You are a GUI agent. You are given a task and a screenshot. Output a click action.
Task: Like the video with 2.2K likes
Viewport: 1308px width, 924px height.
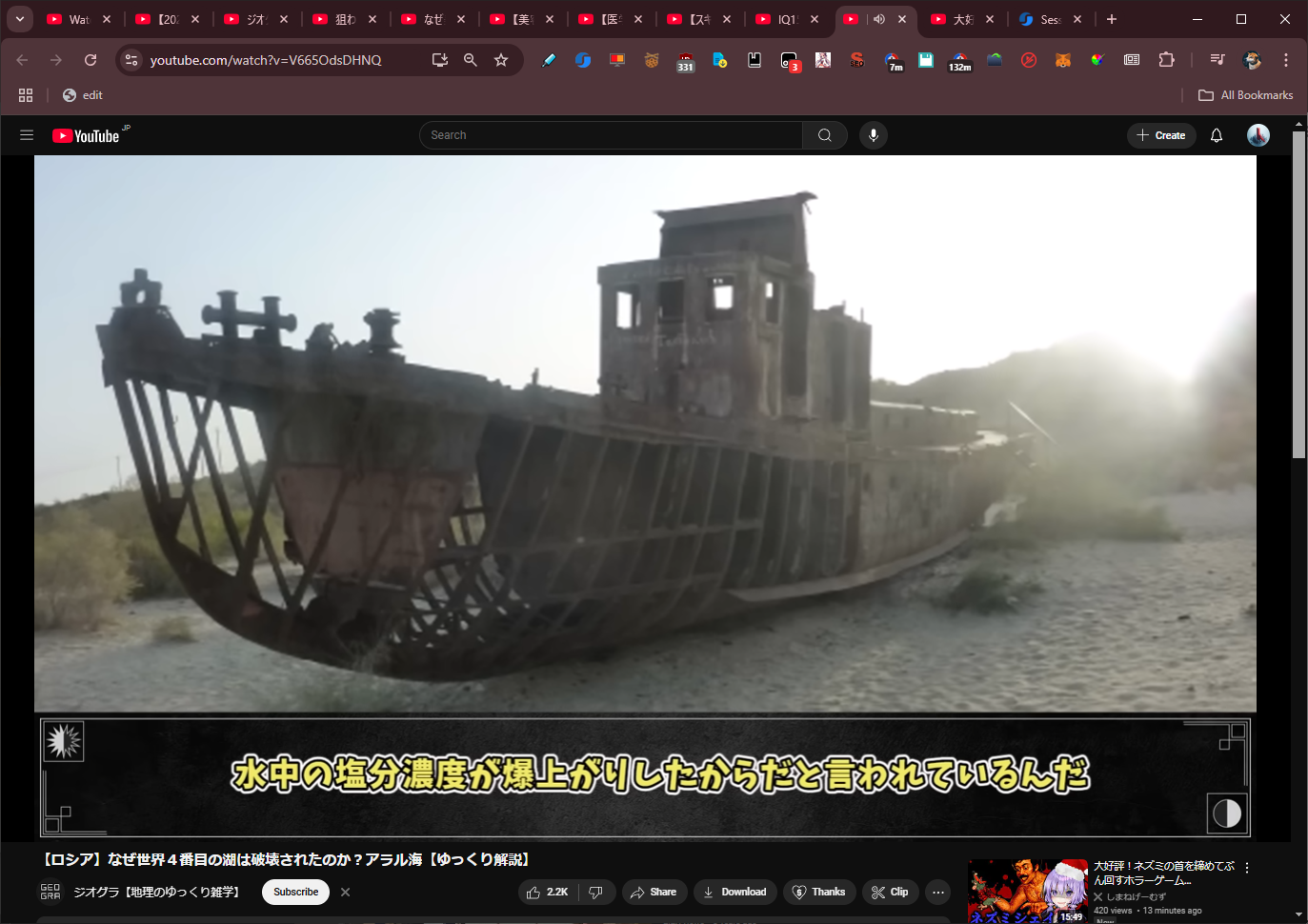(x=548, y=893)
